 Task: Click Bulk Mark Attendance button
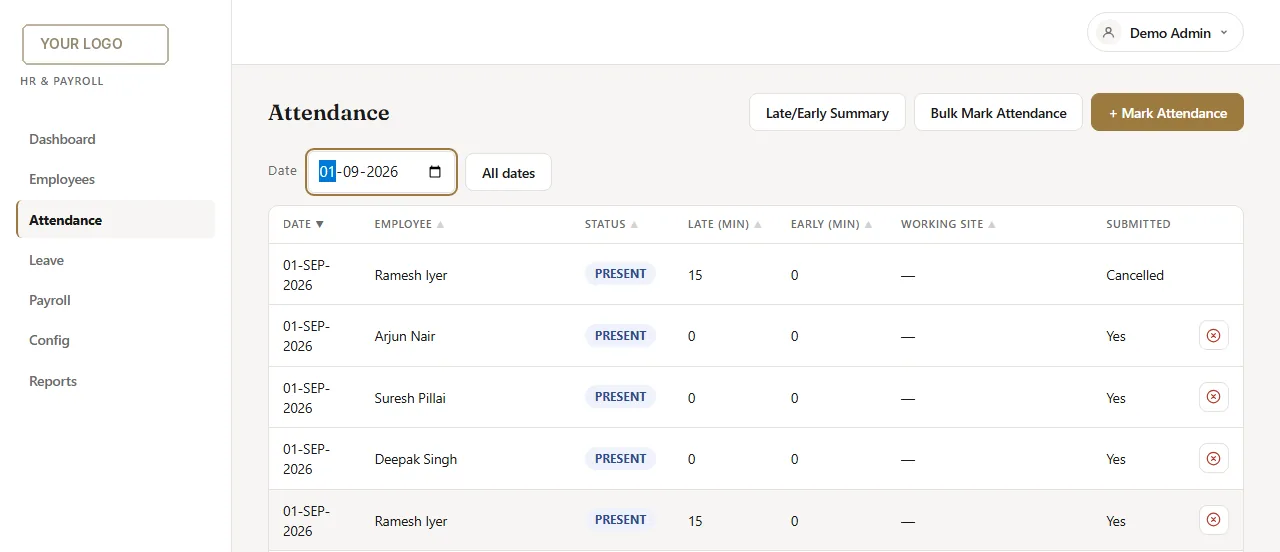[998, 112]
